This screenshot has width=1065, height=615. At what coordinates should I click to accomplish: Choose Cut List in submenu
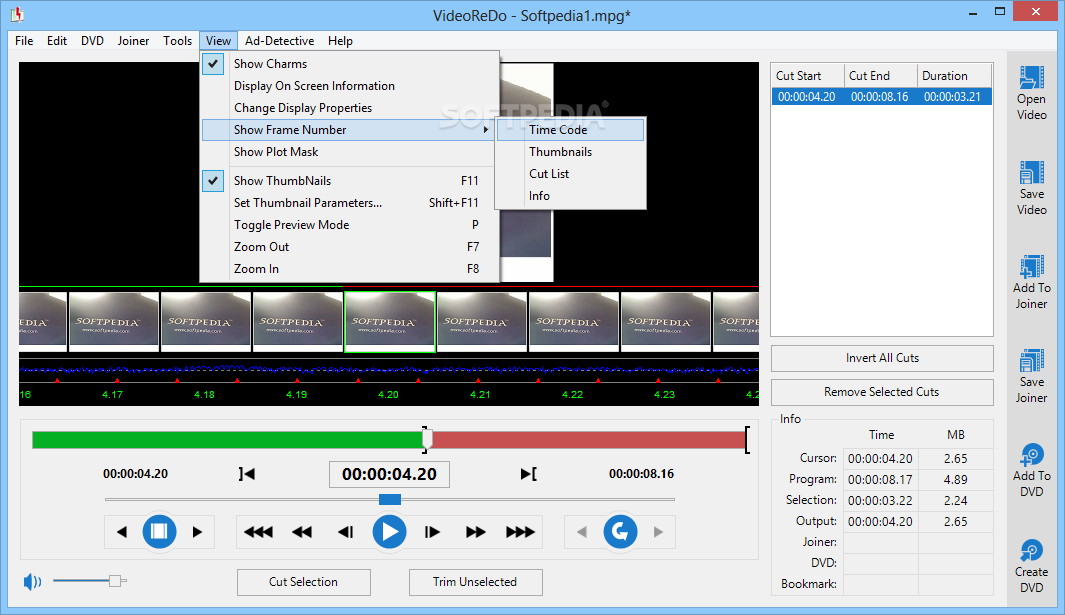pyautogui.click(x=571, y=174)
